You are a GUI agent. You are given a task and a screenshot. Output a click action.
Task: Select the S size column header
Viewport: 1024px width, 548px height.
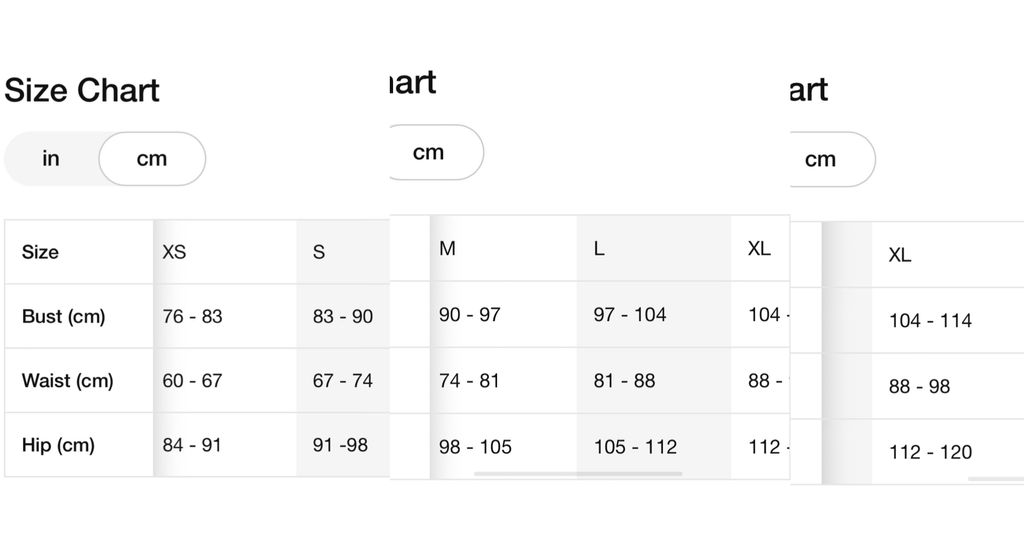point(319,252)
